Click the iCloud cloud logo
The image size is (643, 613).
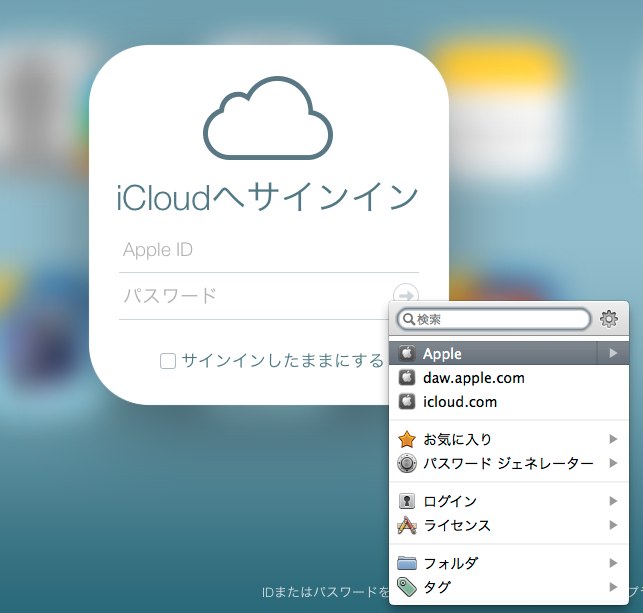click(x=268, y=118)
